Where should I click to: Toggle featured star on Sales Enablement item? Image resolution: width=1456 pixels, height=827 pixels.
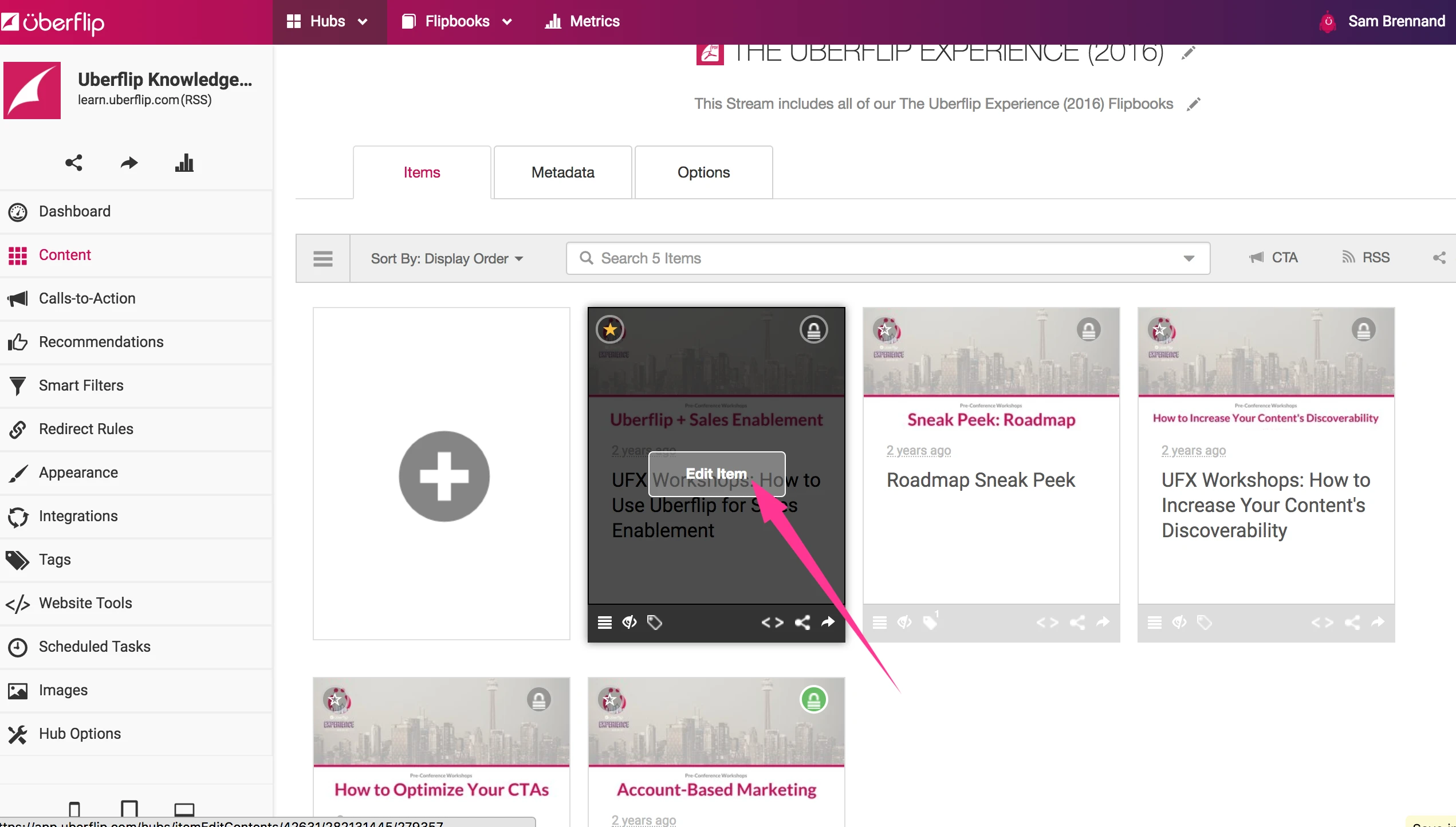point(610,329)
